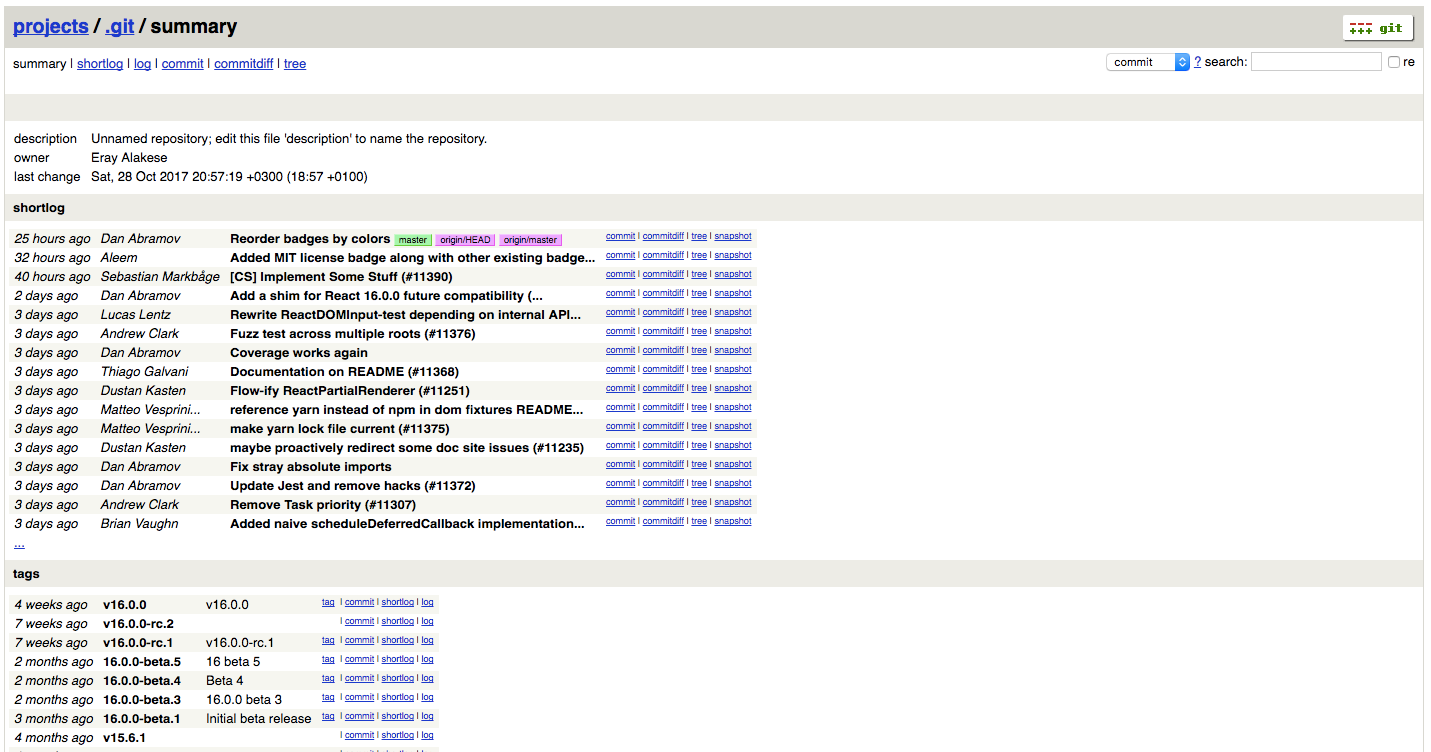Open commitdiff link for 'Reorder badges by colors'
This screenshot has width=1431, height=752.
coord(663,236)
